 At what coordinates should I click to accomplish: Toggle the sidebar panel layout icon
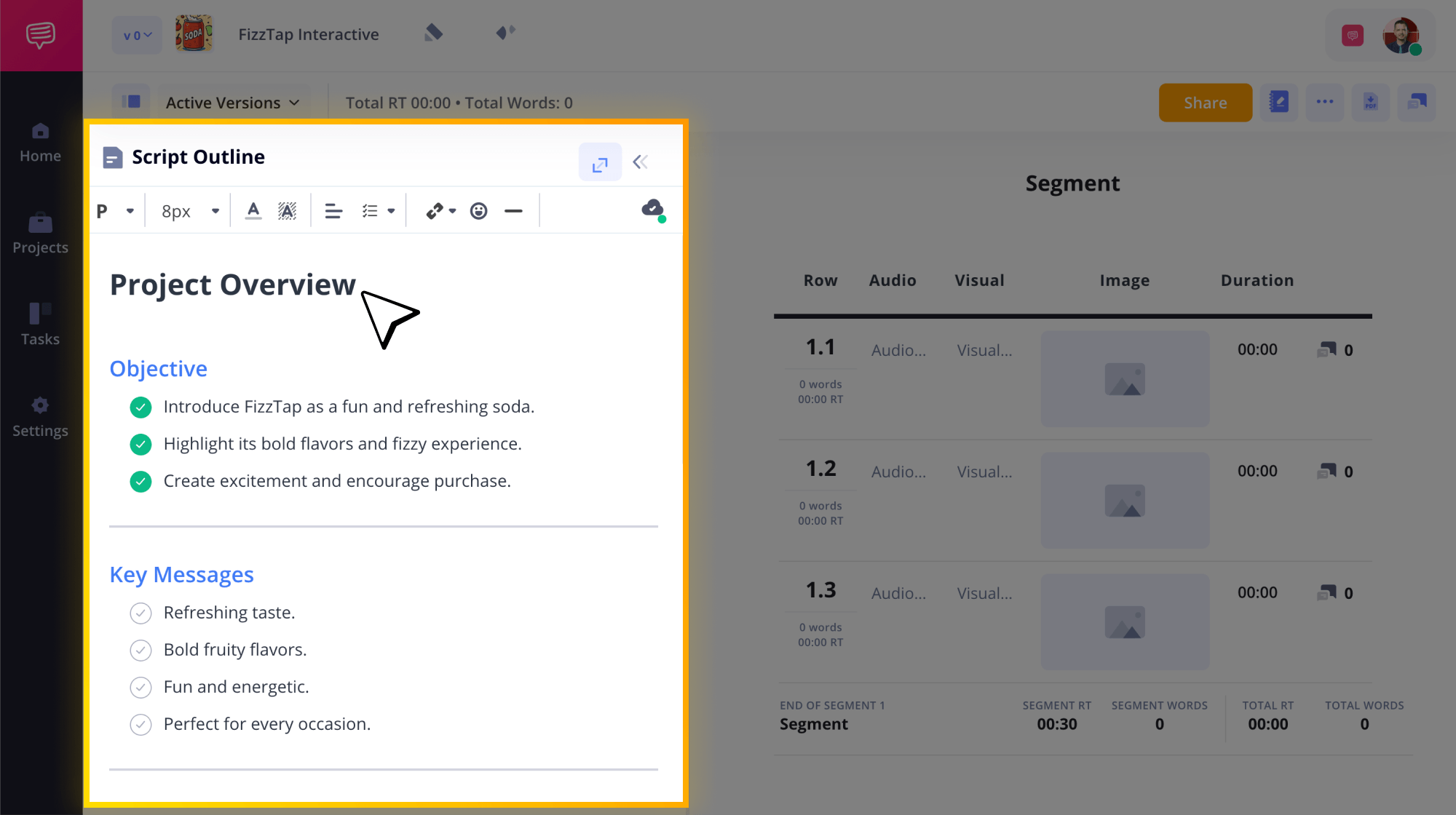tap(131, 102)
